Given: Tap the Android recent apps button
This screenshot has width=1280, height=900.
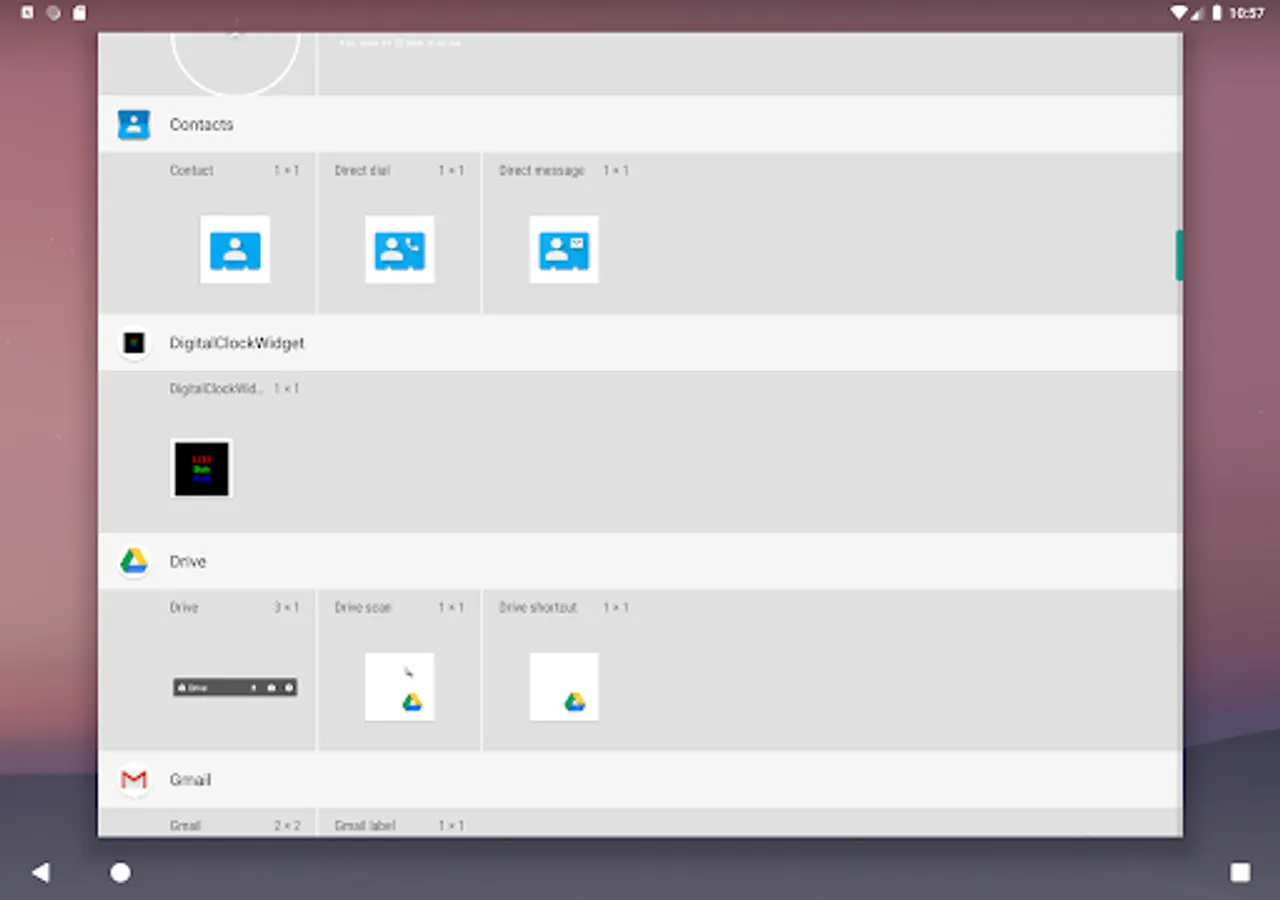Looking at the screenshot, I should click(x=1240, y=872).
